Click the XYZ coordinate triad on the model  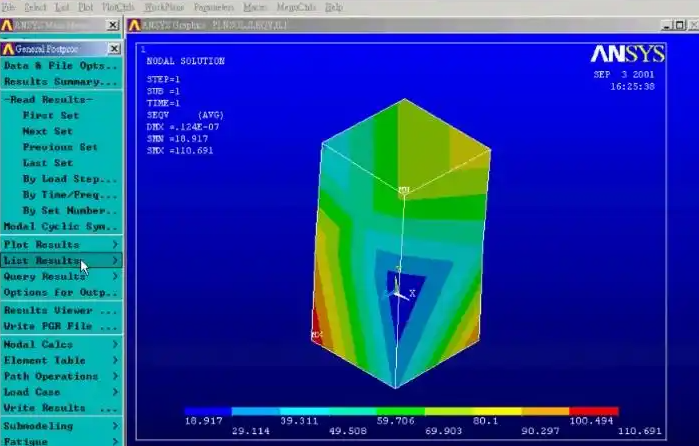pyautogui.click(x=399, y=290)
